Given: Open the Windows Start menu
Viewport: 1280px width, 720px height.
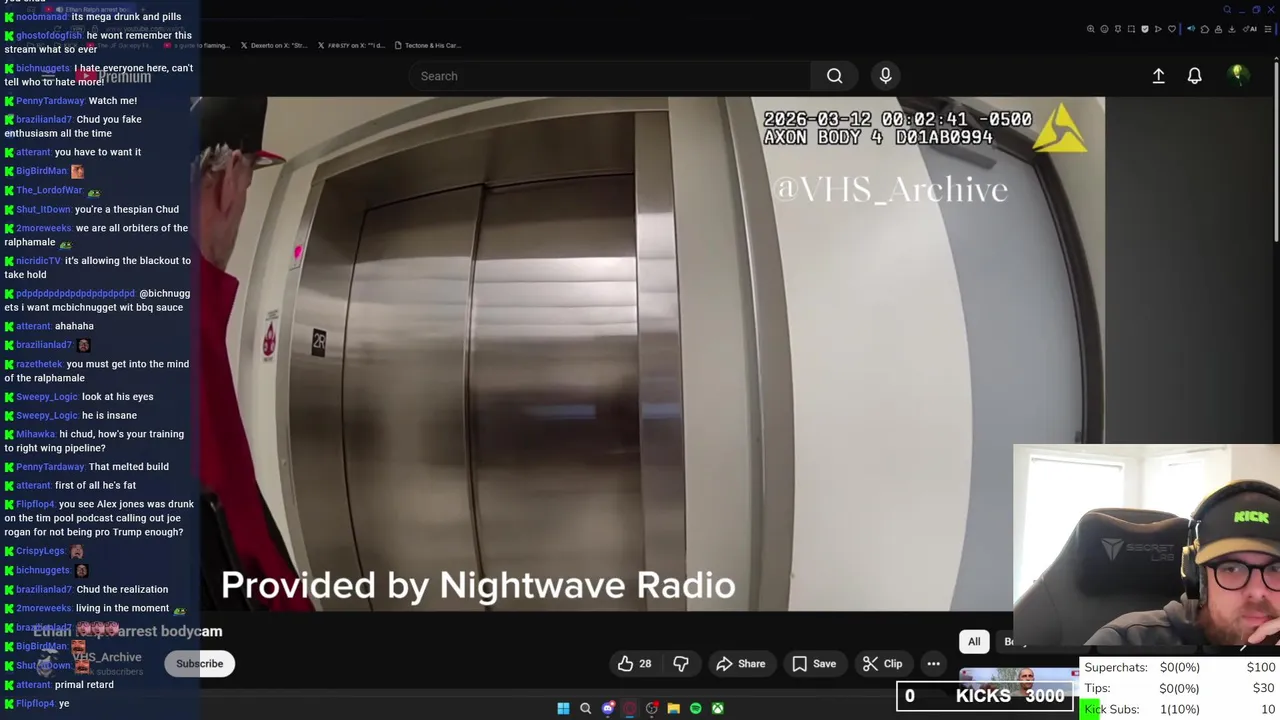Looking at the screenshot, I should tap(563, 708).
